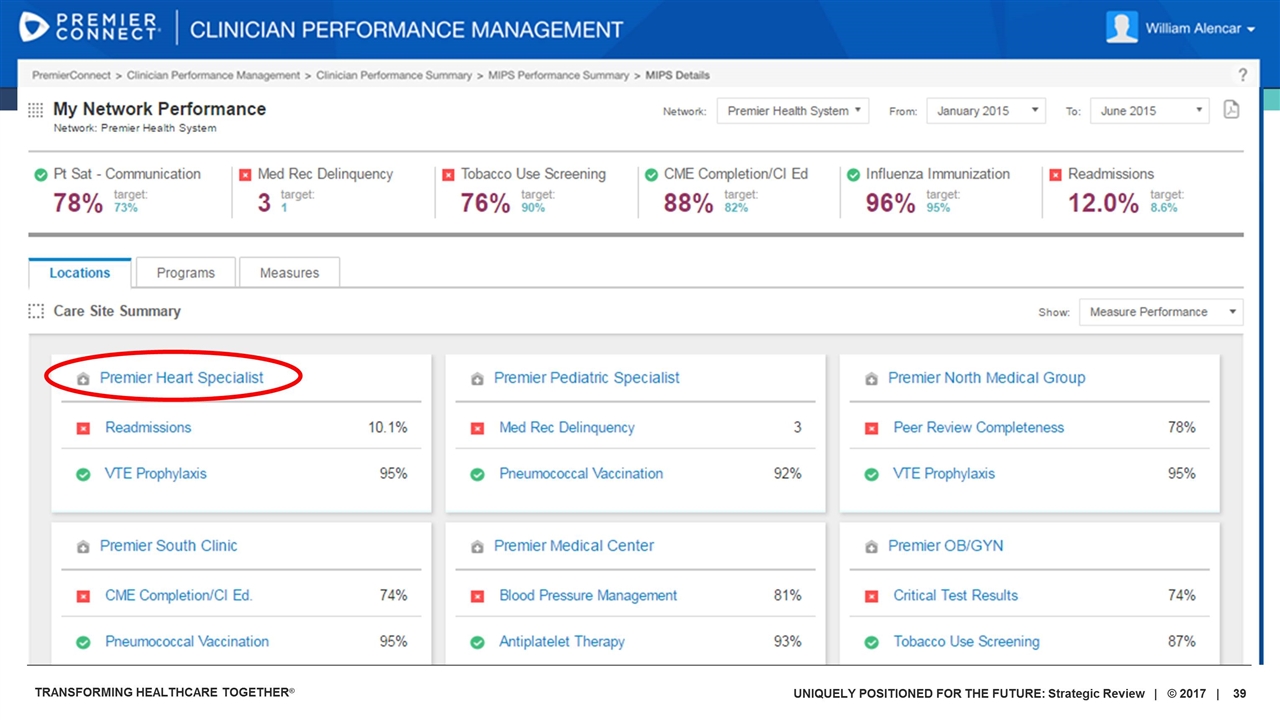Screen dimensions: 1280x720
Task: Click the building icon for Premier Heart Specialist
Action: (x=83, y=379)
